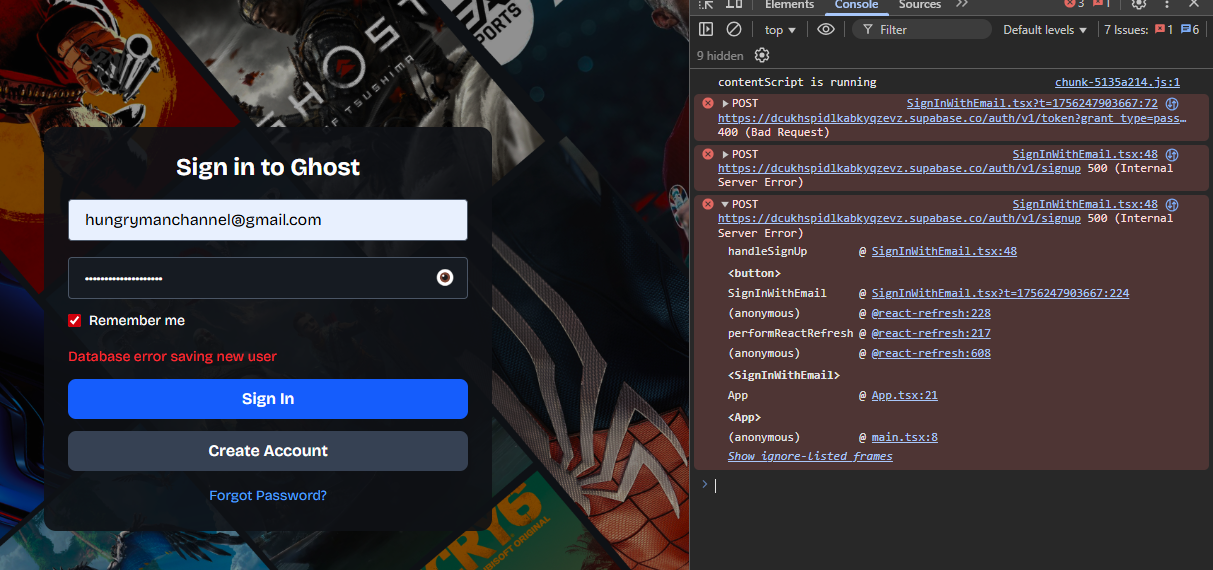
Task: Click the blue issues message icon showing 6
Action: pyautogui.click(x=1190, y=30)
